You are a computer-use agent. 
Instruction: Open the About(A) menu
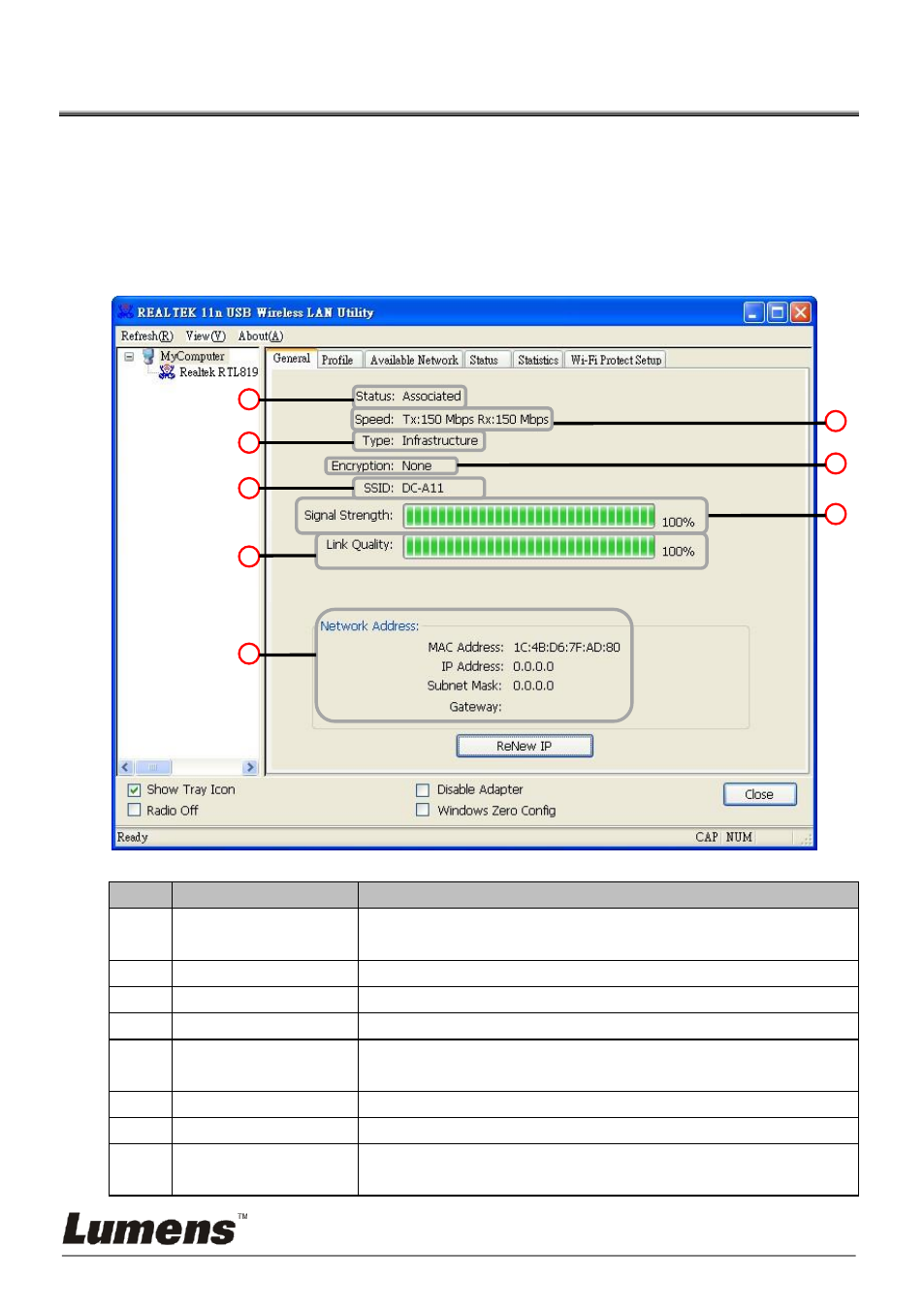(x=261, y=336)
